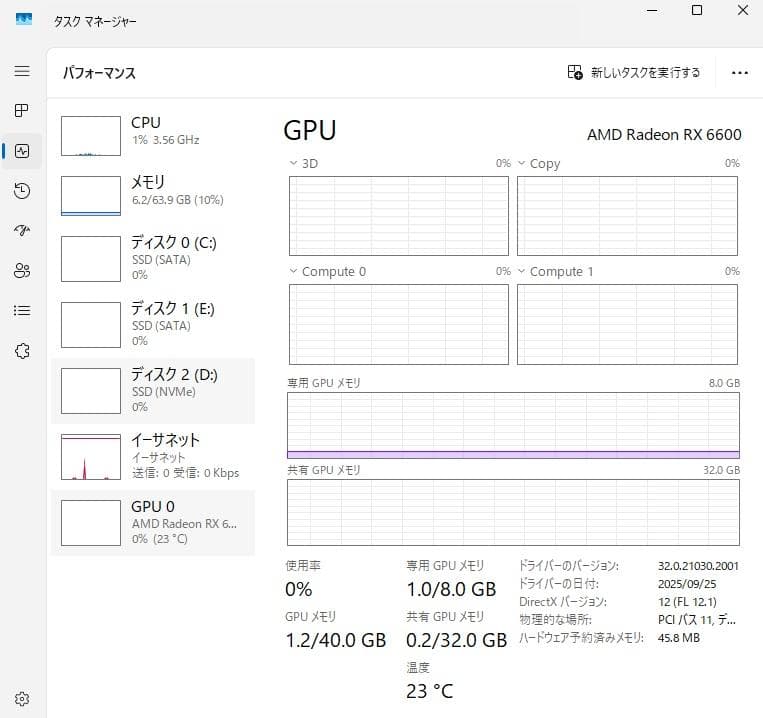The width and height of the screenshot is (763, 718).
Task: Click the 1.2/40.0 GB GPU memory value
Action: click(x=335, y=640)
